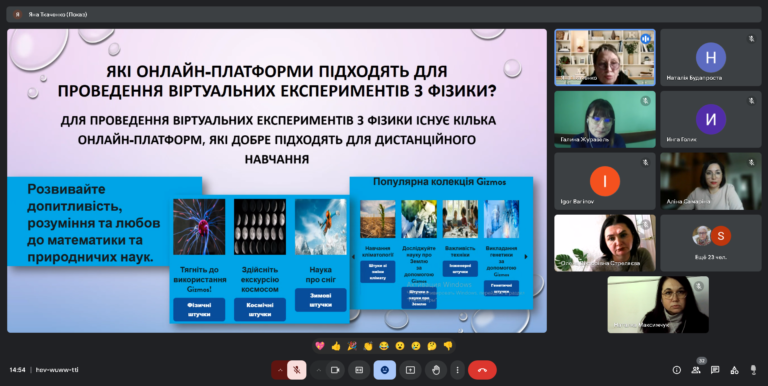The height and width of the screenshot is (386, 768).
Task: Open meeting details info icon
Action: coord(677,370)
